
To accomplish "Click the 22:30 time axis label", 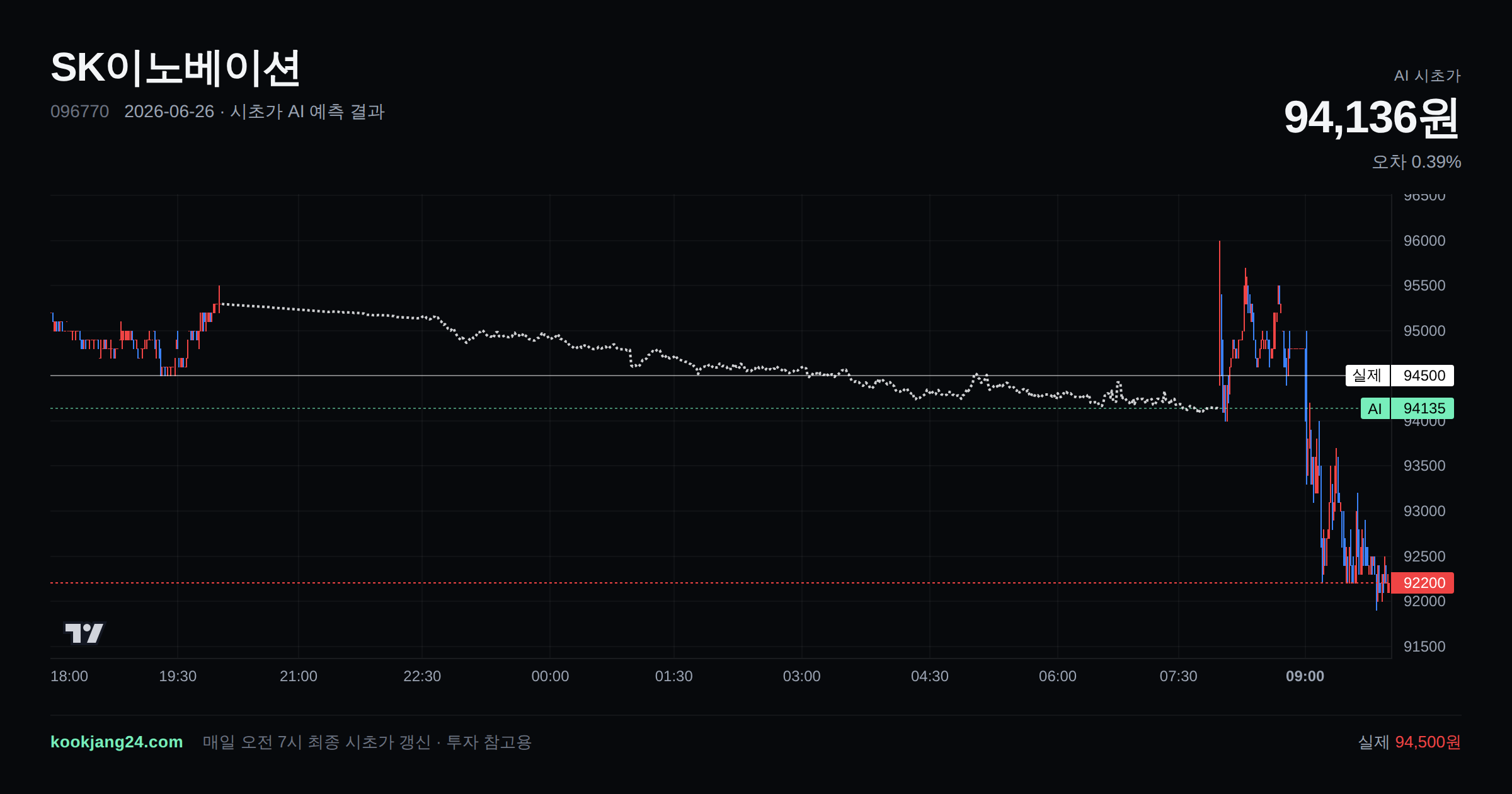I will tap(422, 676).
